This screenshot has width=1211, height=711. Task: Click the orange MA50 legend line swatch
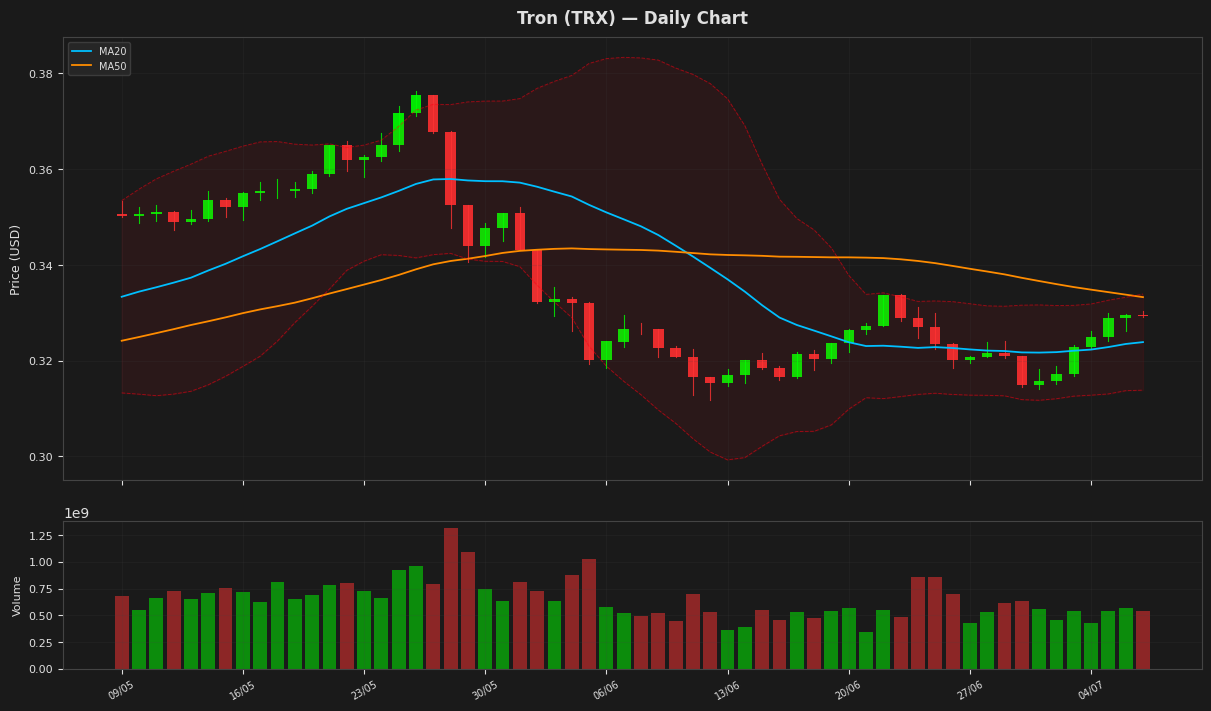pos(82,66)
